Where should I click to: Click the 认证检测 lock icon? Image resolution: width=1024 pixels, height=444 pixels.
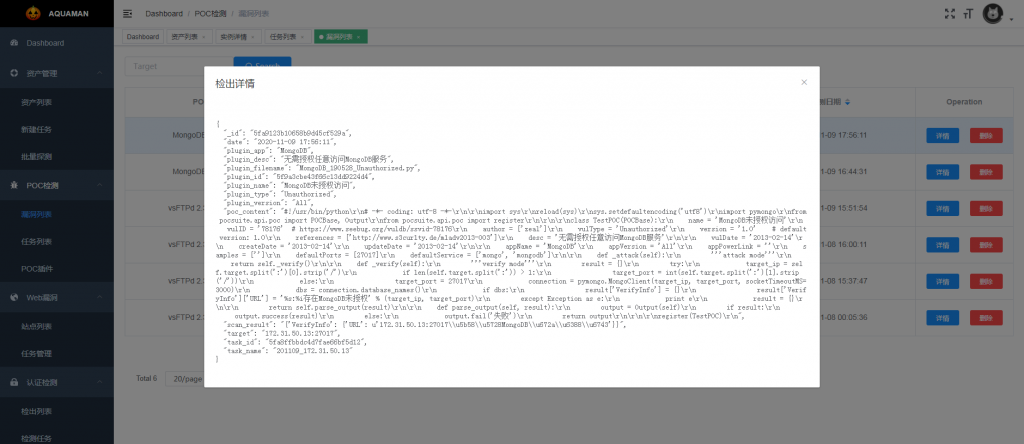[14, 382]
